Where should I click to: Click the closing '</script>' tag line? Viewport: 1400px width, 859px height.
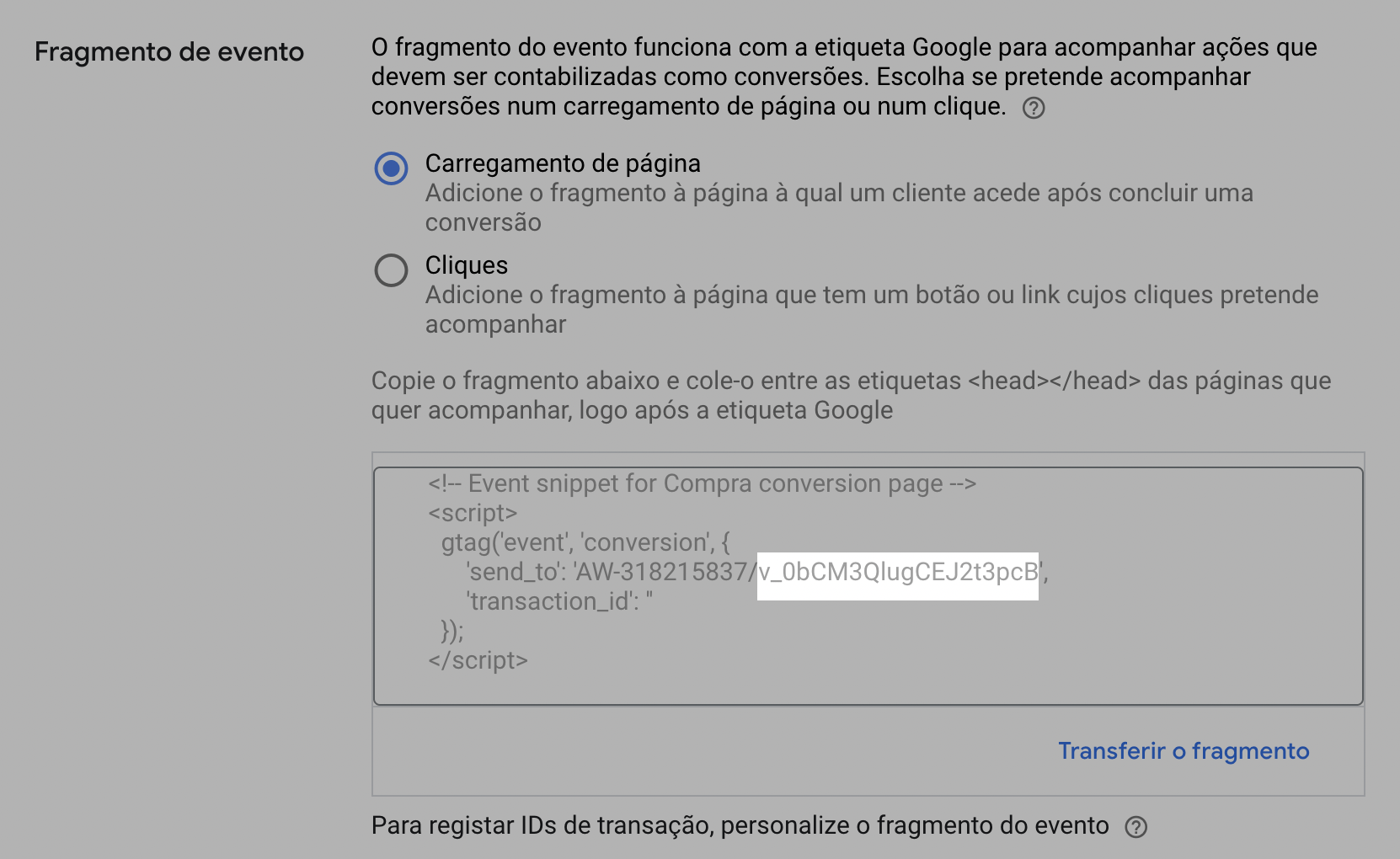[x=478, y=660]
